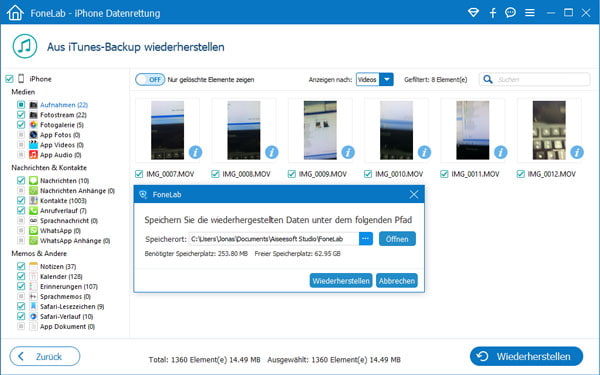Click the Safari-Lesezeichen bookmark icon

click(x=34, y=306)
